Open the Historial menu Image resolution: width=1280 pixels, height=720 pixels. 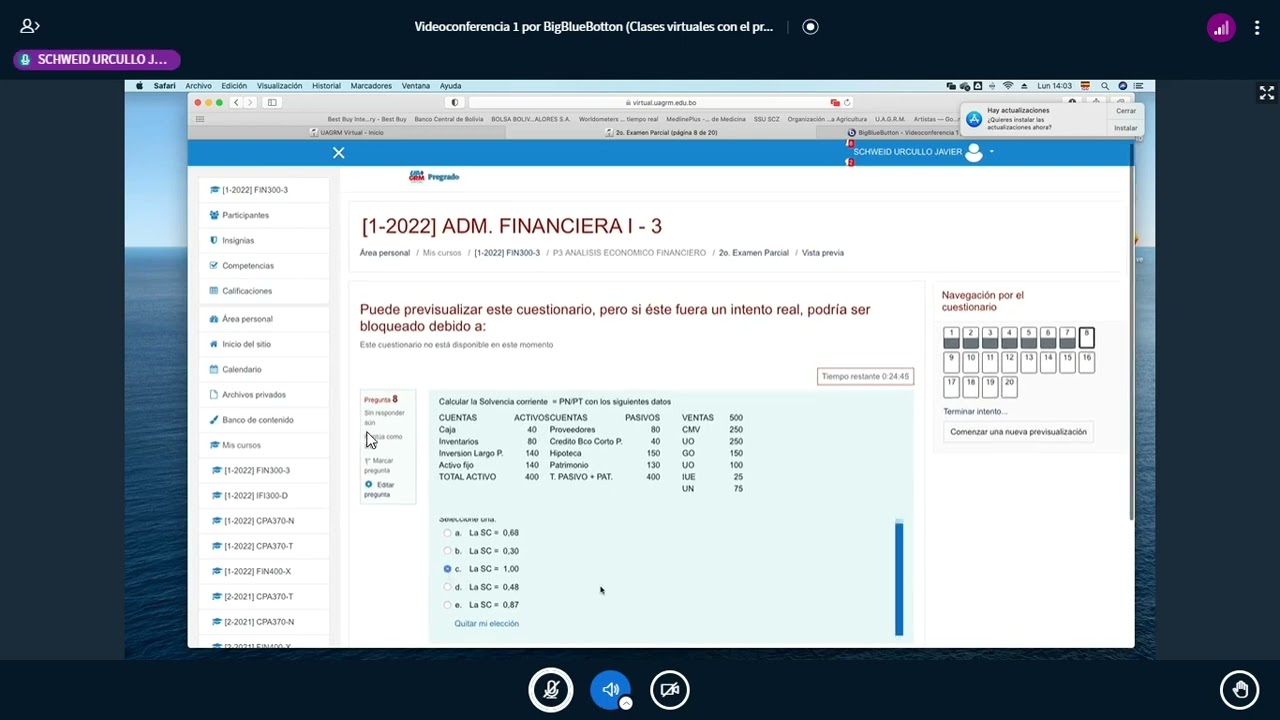[326, 86]
